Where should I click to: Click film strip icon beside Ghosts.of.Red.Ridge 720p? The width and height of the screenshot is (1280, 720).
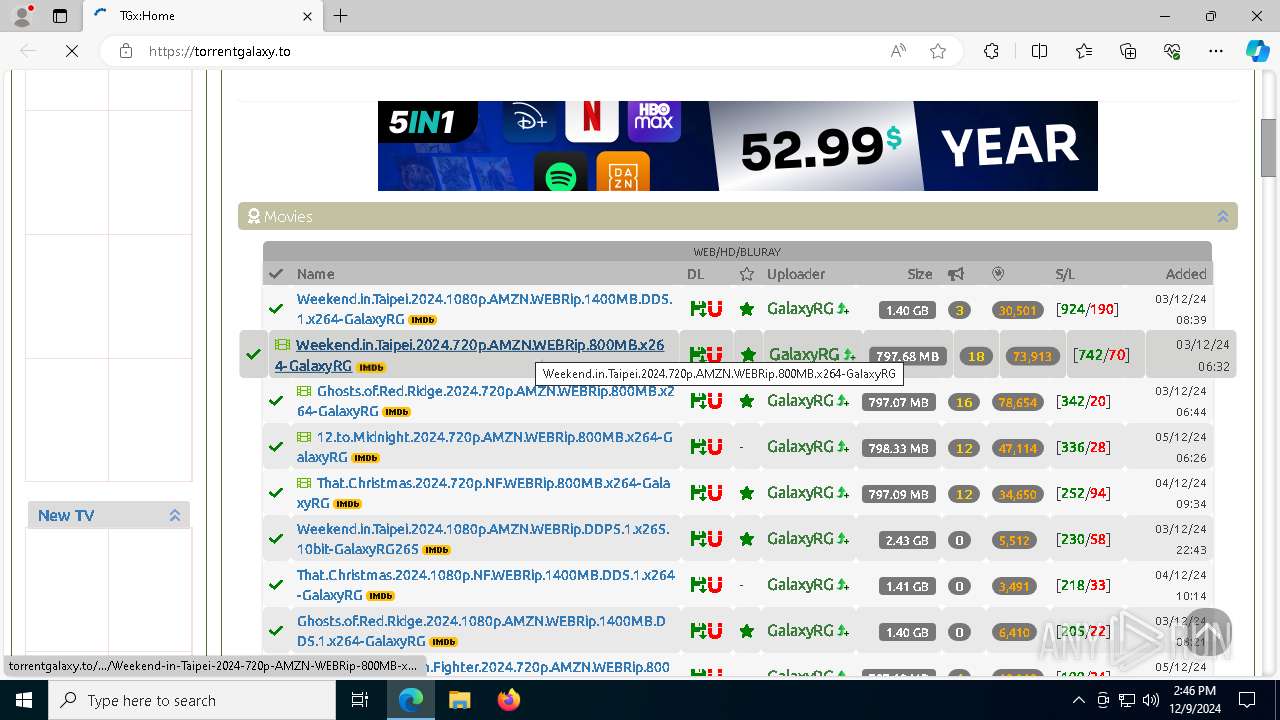(304, 391)
